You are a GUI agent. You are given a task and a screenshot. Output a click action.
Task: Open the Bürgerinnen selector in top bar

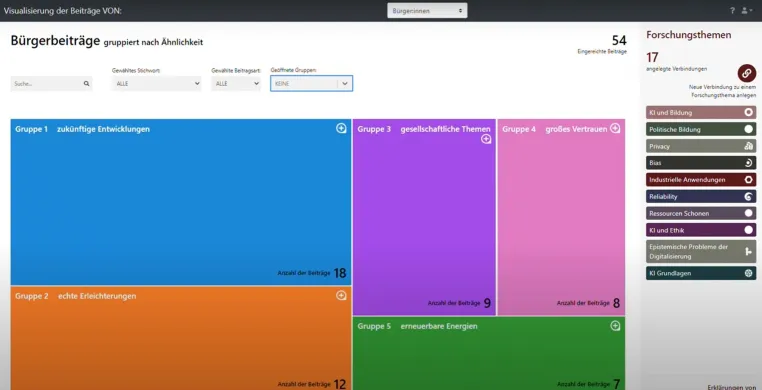(x=427, y=10)
